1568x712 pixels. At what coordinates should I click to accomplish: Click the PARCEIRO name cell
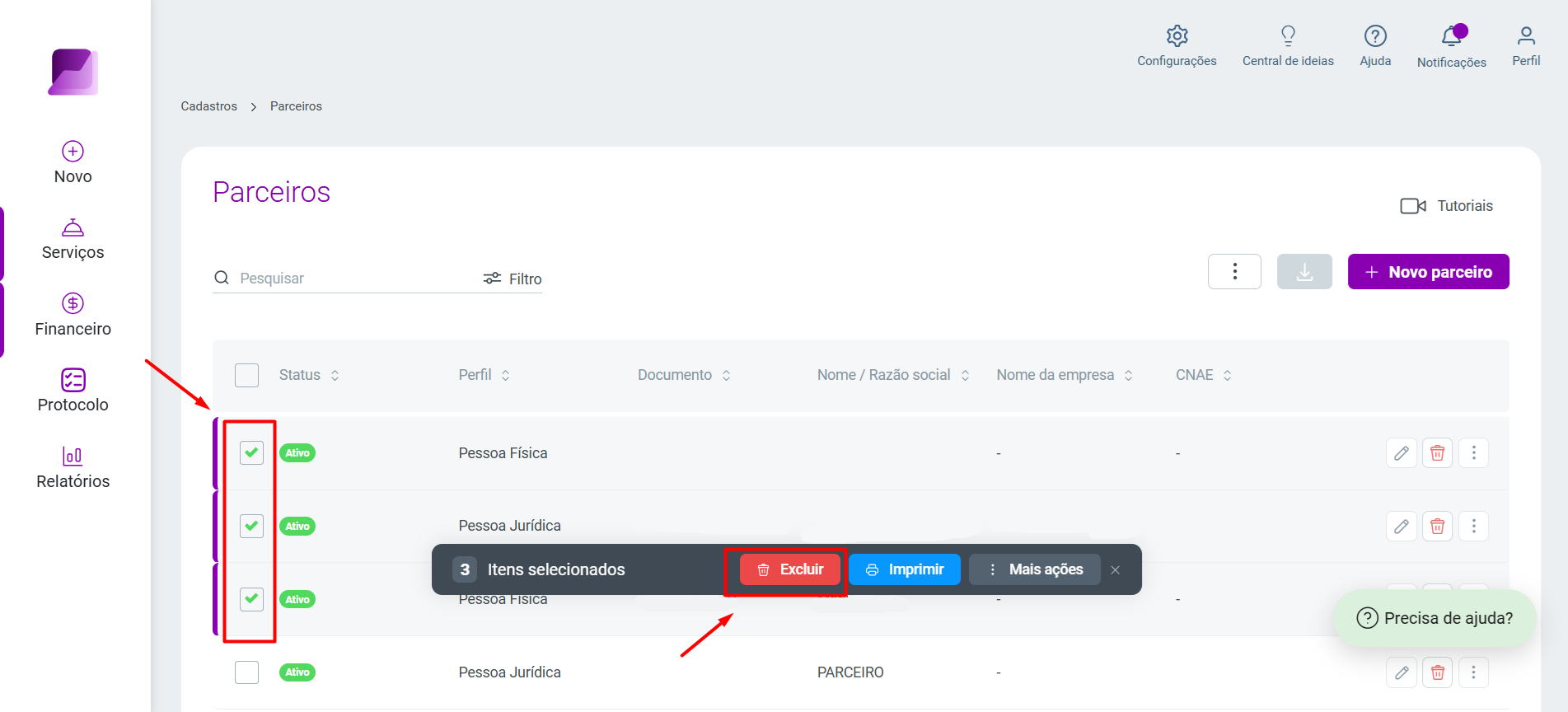pyautogui.click(x=850, y=672)
